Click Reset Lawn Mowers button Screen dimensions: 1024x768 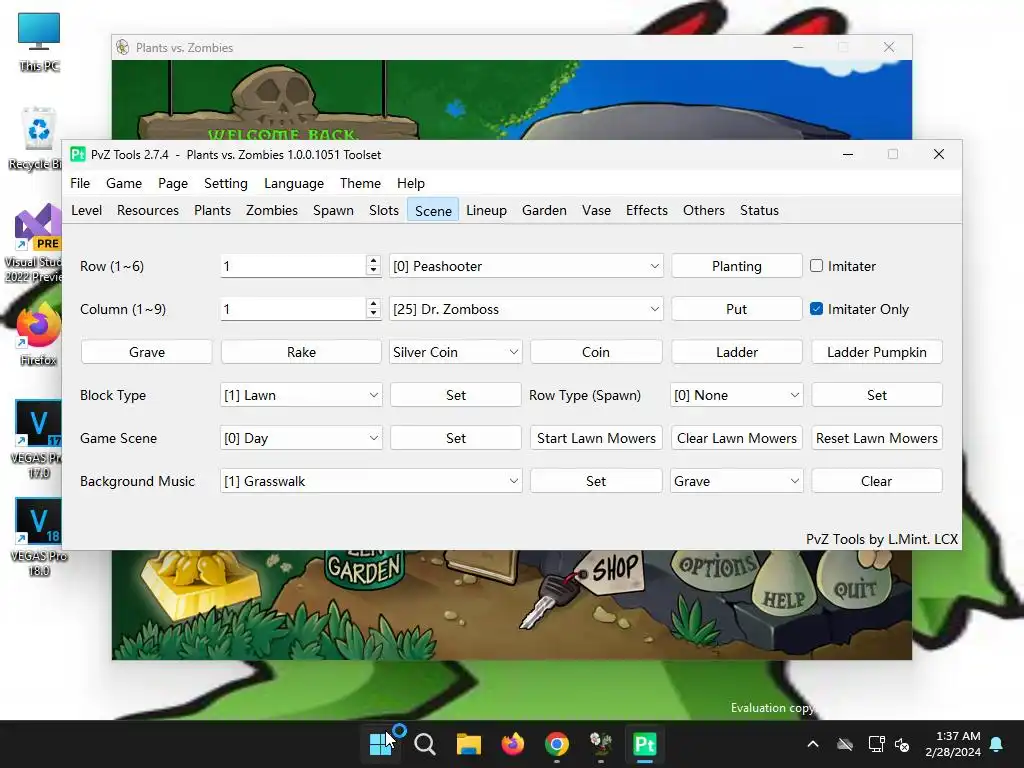877,438
